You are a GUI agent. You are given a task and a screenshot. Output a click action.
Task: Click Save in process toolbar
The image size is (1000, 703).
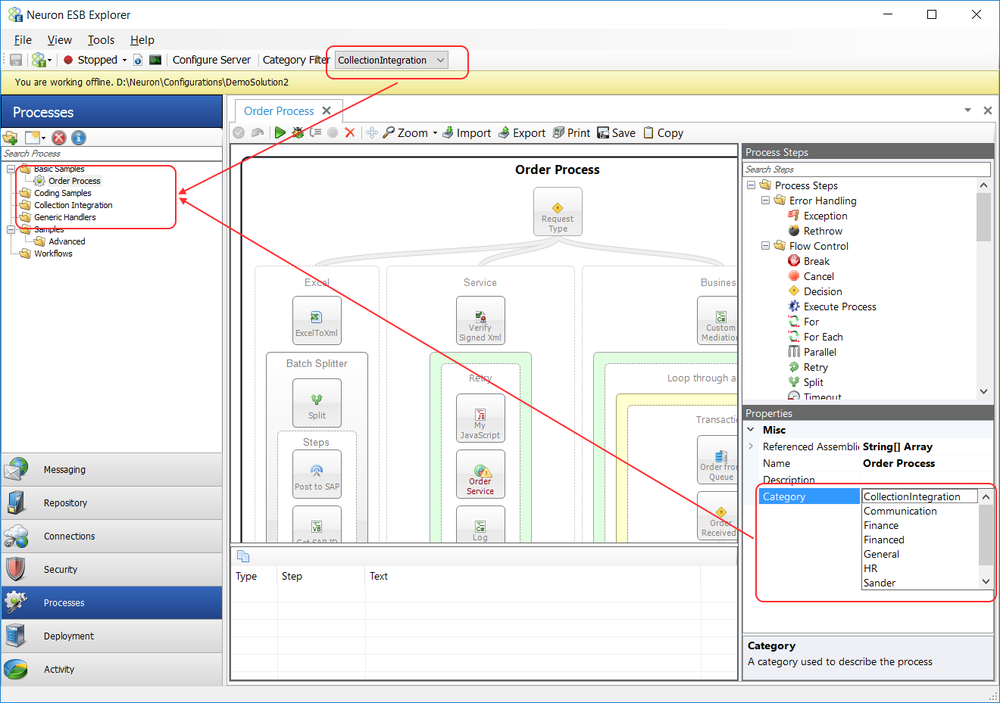tap(616, 133)
